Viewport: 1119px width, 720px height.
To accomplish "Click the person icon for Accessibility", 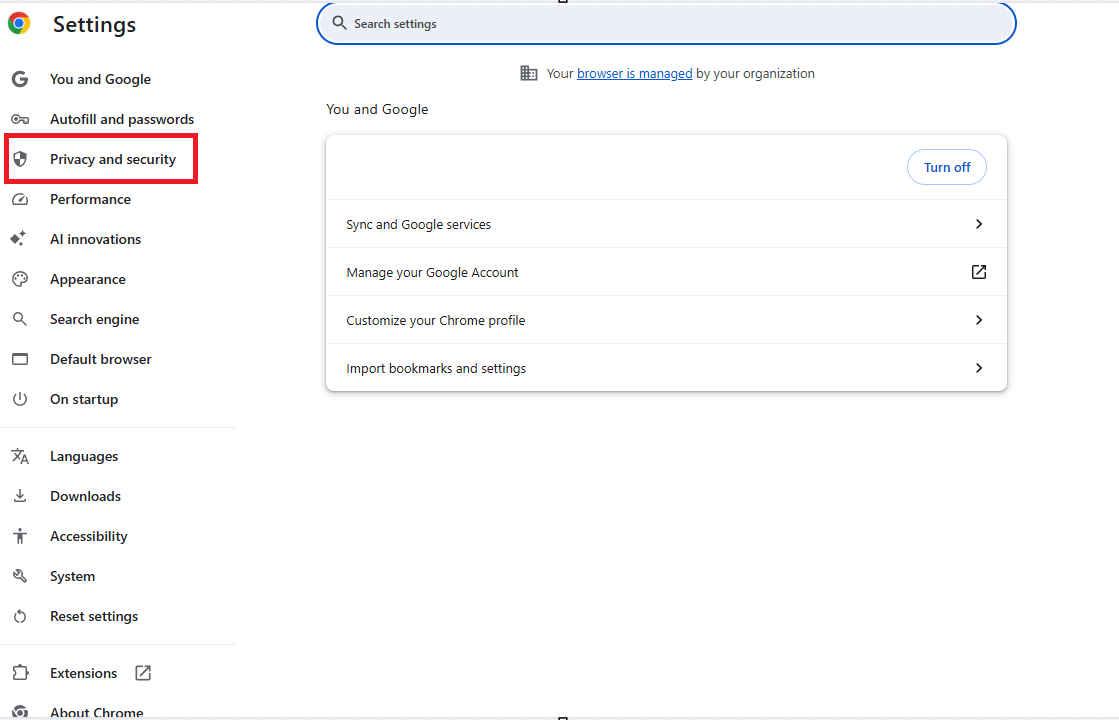I will [20, 536].
